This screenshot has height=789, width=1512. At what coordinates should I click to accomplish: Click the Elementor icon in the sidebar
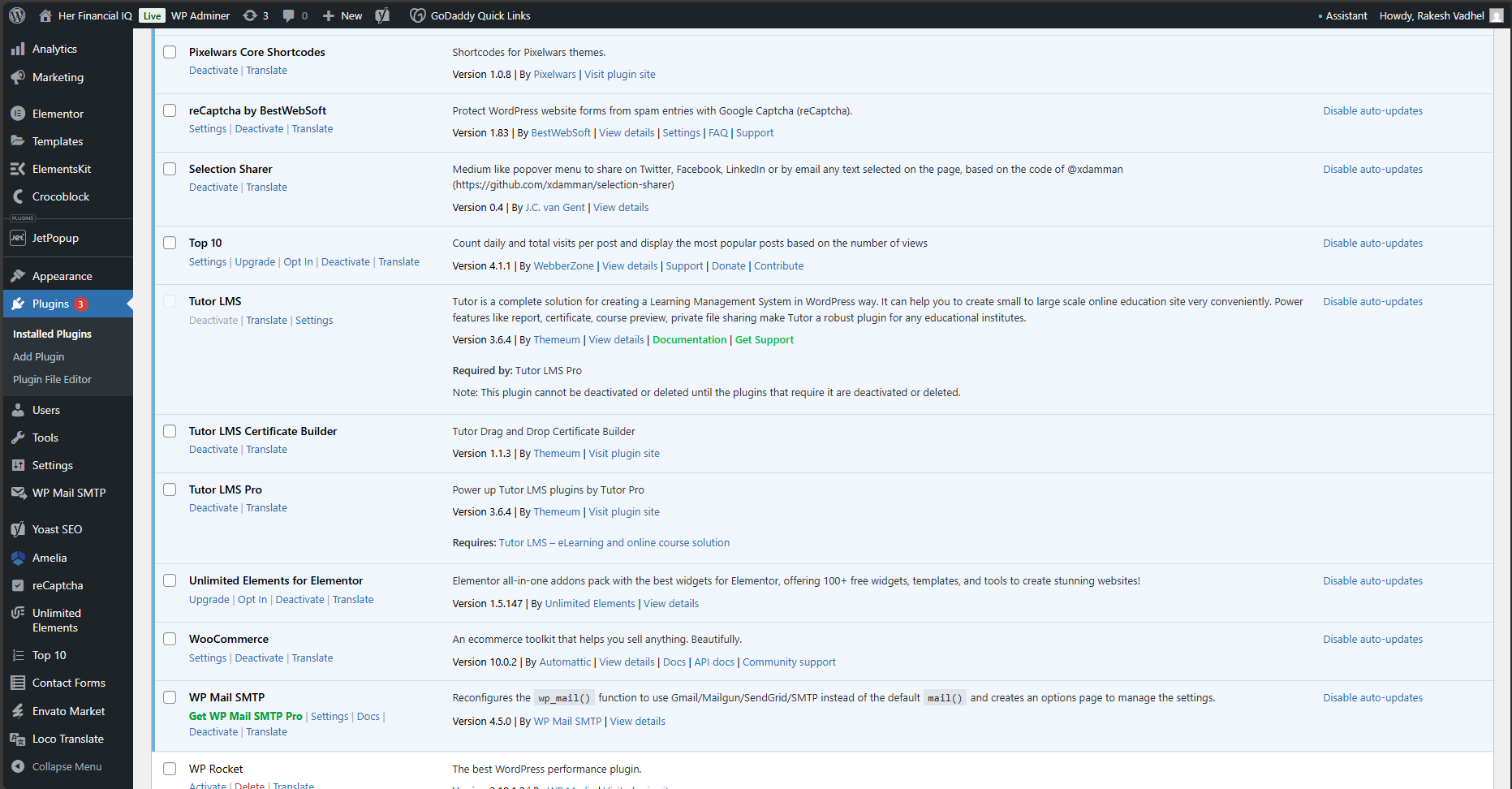pyautogui.click(x=18, y=114)
